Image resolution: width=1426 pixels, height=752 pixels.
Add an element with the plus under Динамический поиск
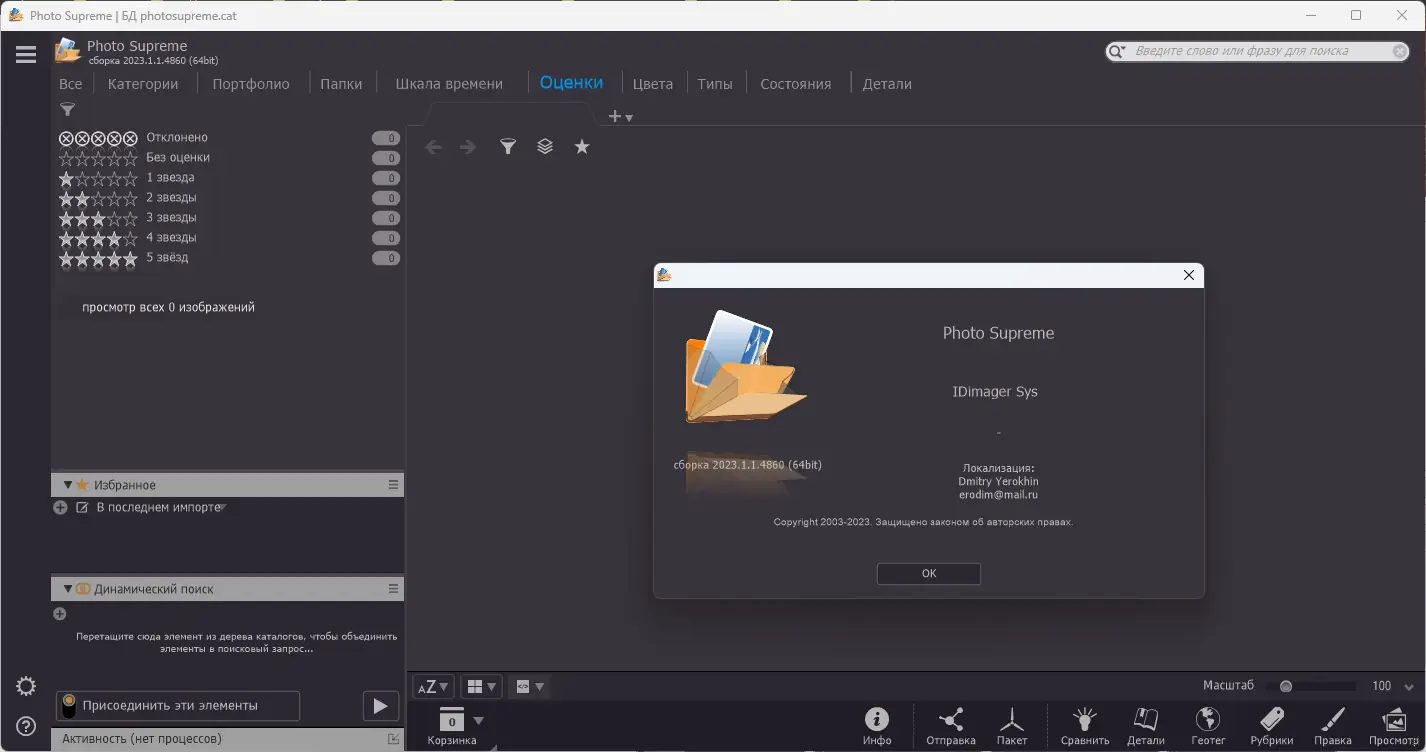[60, 614]
